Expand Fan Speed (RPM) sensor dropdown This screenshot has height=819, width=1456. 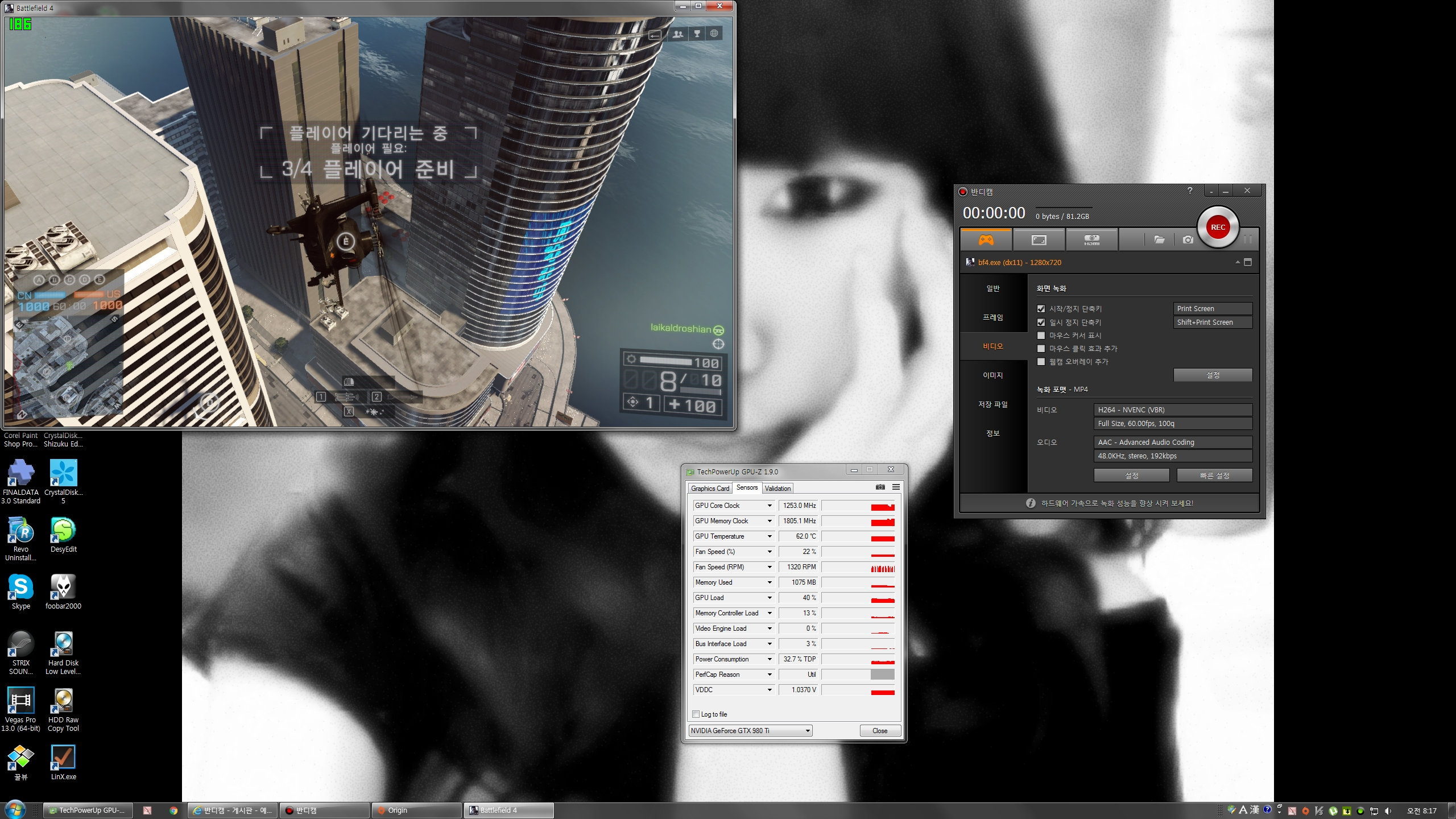(770, 567)
